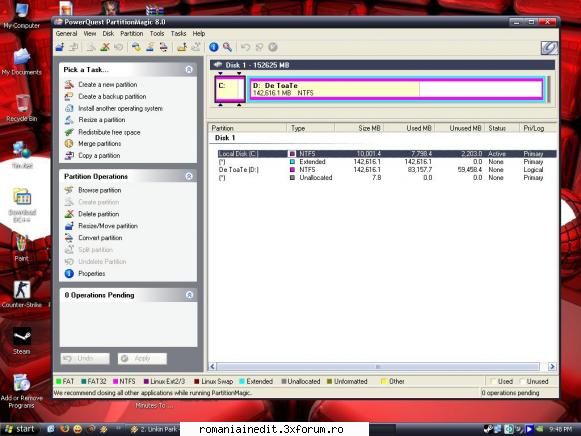Click the magnifying glass toolbar icon
581x436 pixels.
(227, 47)
